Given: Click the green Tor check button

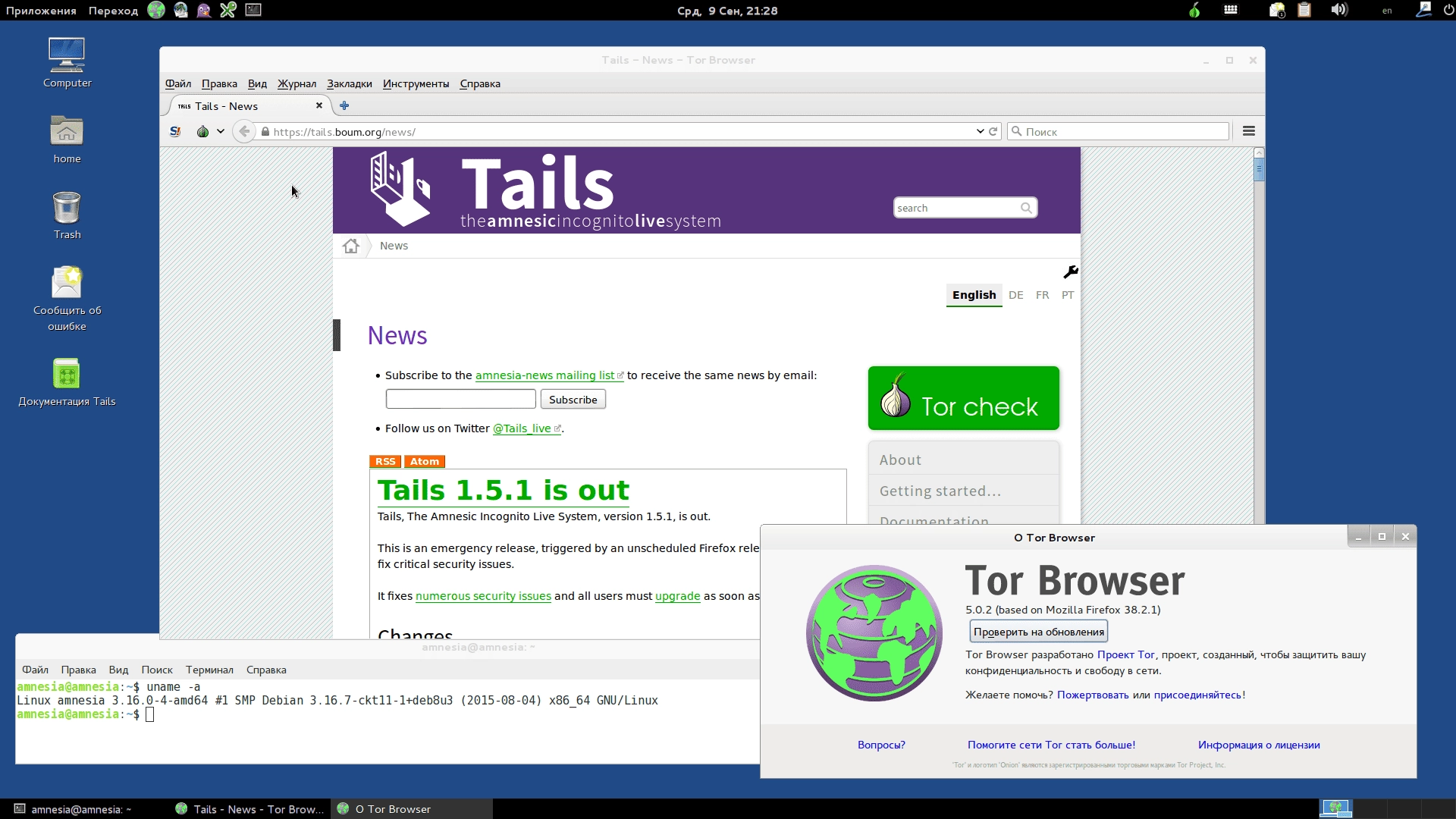Looking at the screenshot, I should 963,398.
